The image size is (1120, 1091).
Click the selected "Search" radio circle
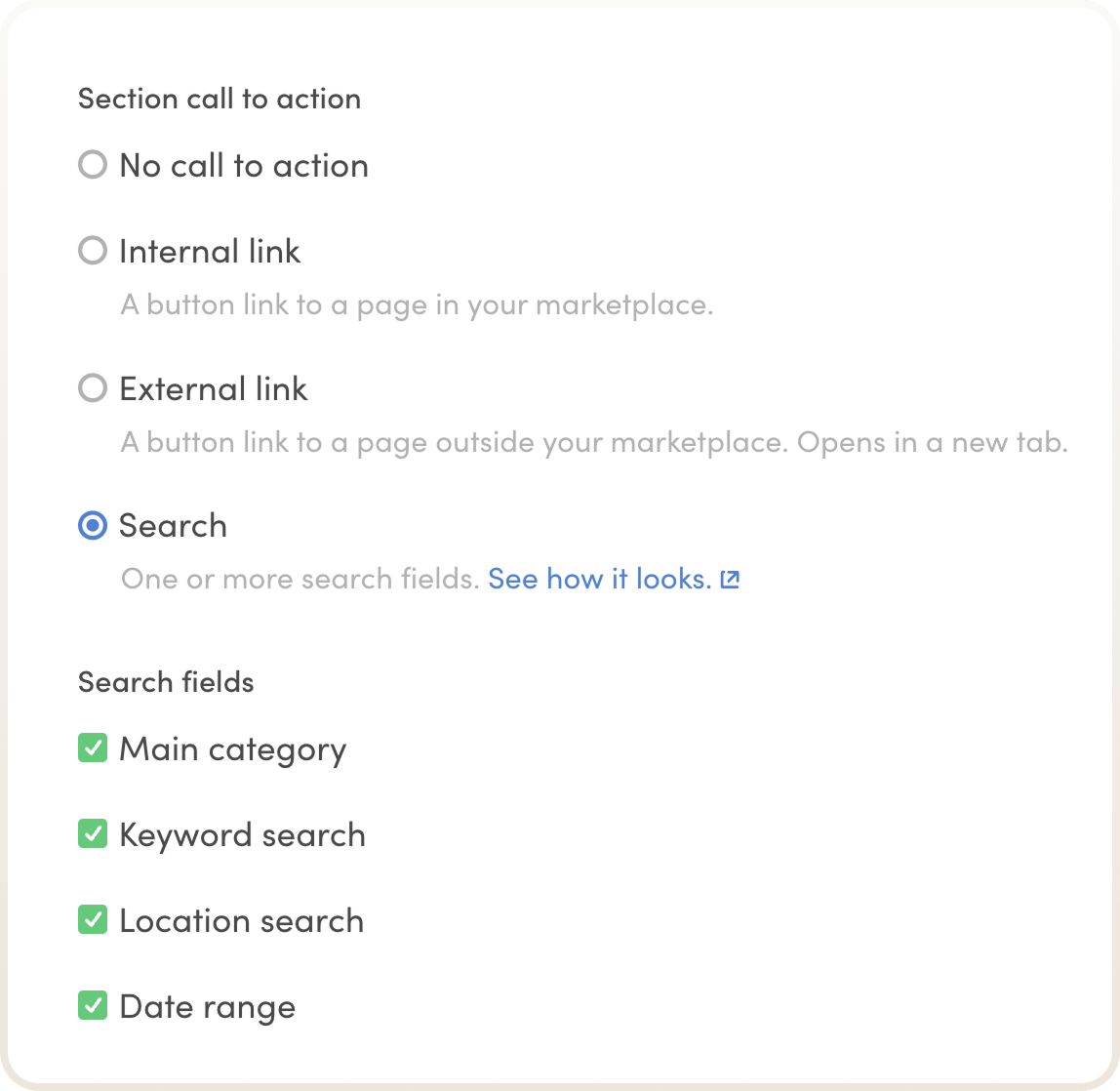point(93,526)
